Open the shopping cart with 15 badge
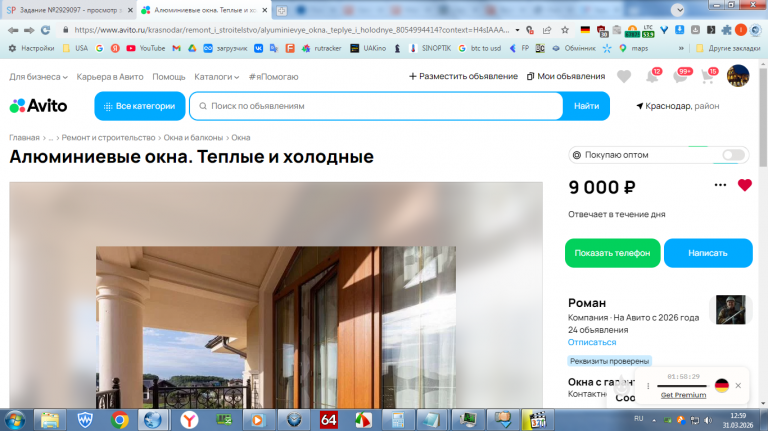The height and width of the screenshot is (431, 768). coord(708,76)
